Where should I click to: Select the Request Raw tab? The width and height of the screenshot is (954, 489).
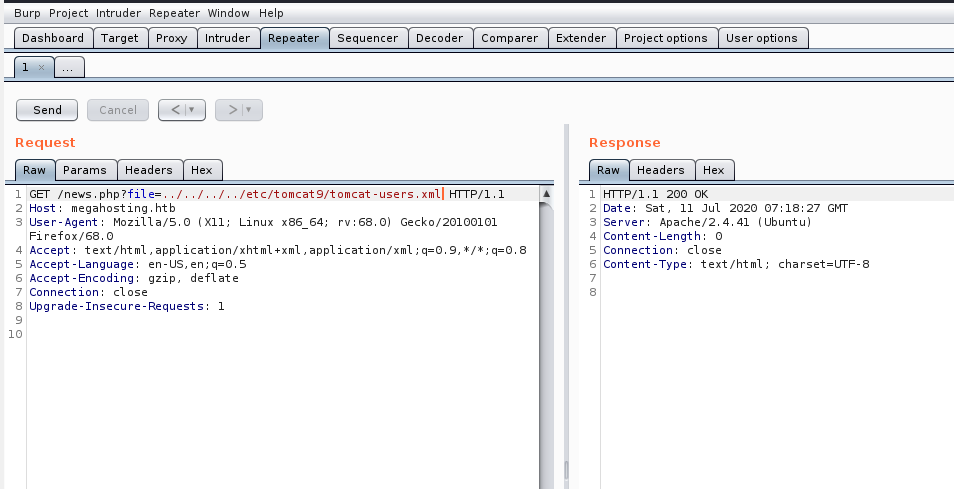(x=35, y=170)
